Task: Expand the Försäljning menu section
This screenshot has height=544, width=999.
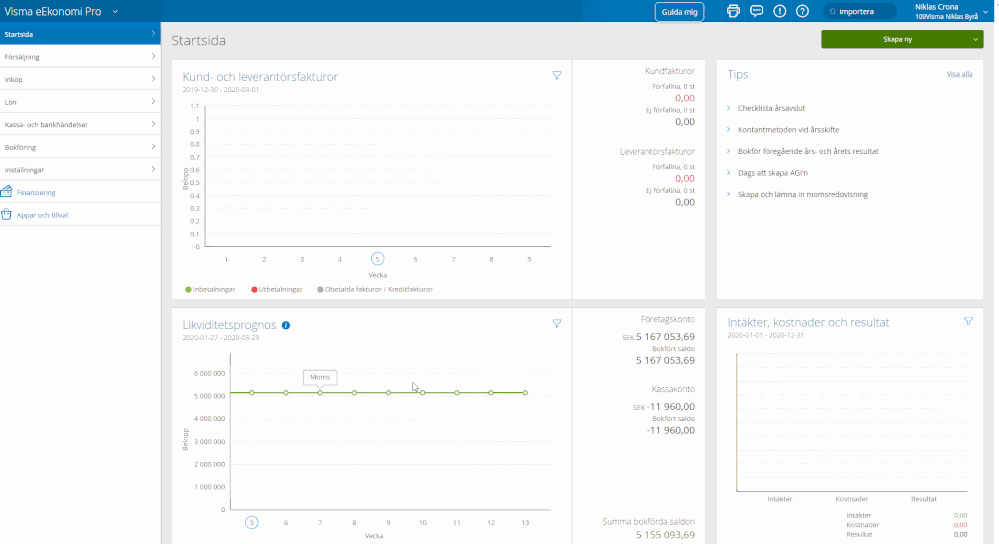Action: click(x=80, y=57)
